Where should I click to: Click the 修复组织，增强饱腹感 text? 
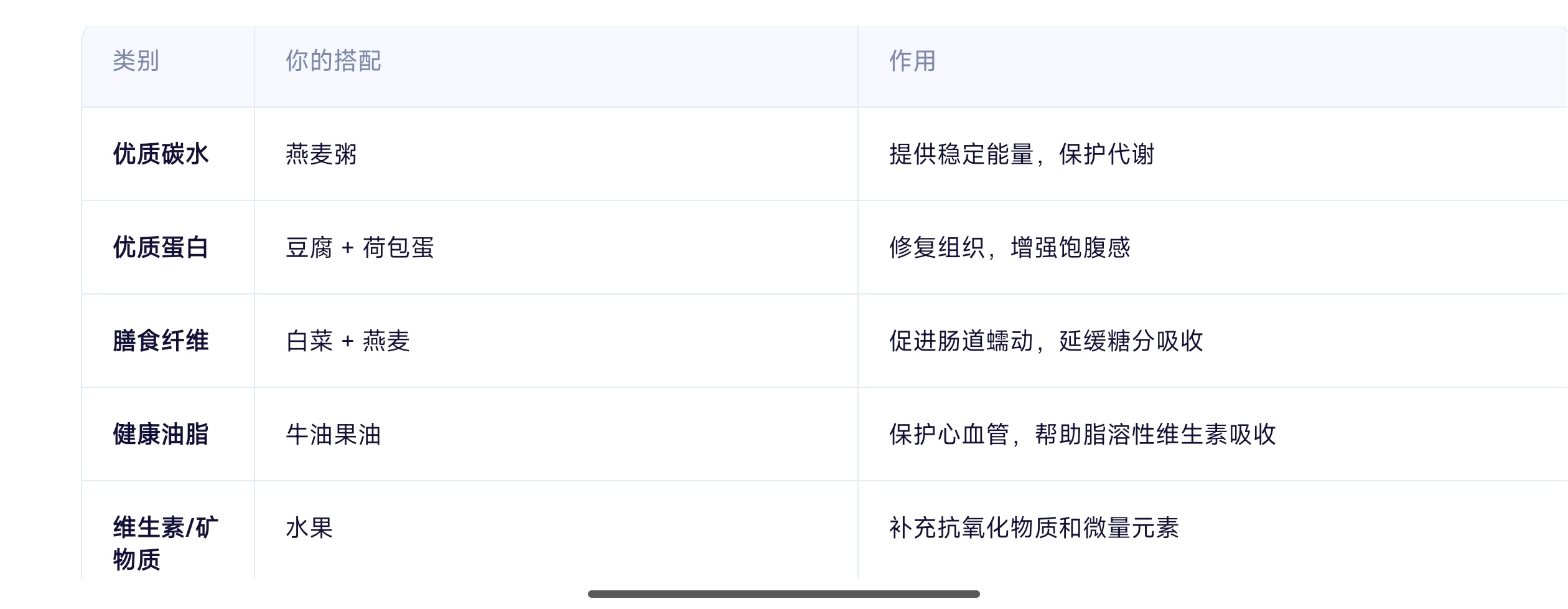tap(1010, 247)
